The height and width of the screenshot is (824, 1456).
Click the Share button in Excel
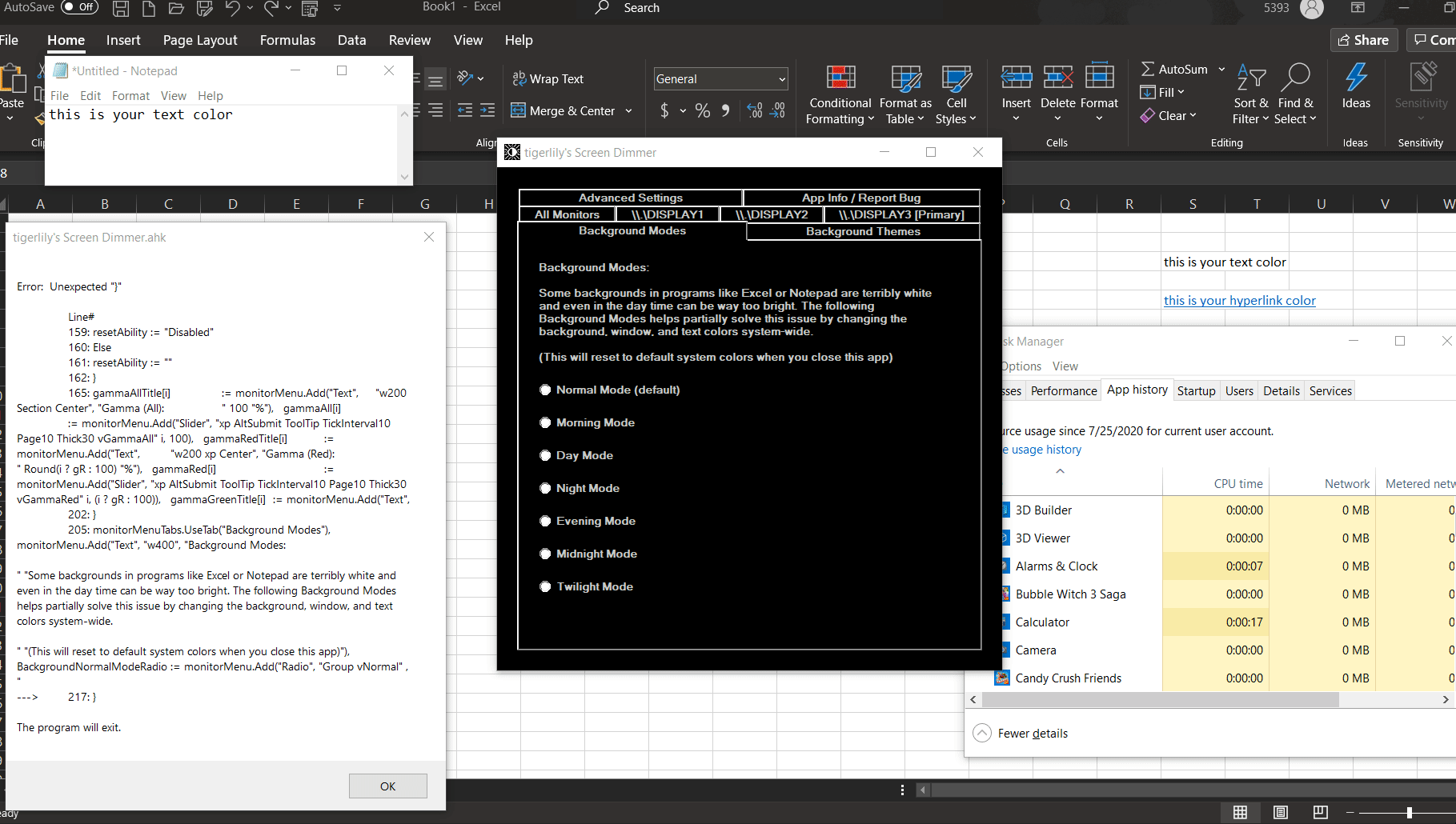pos(1364,40)
